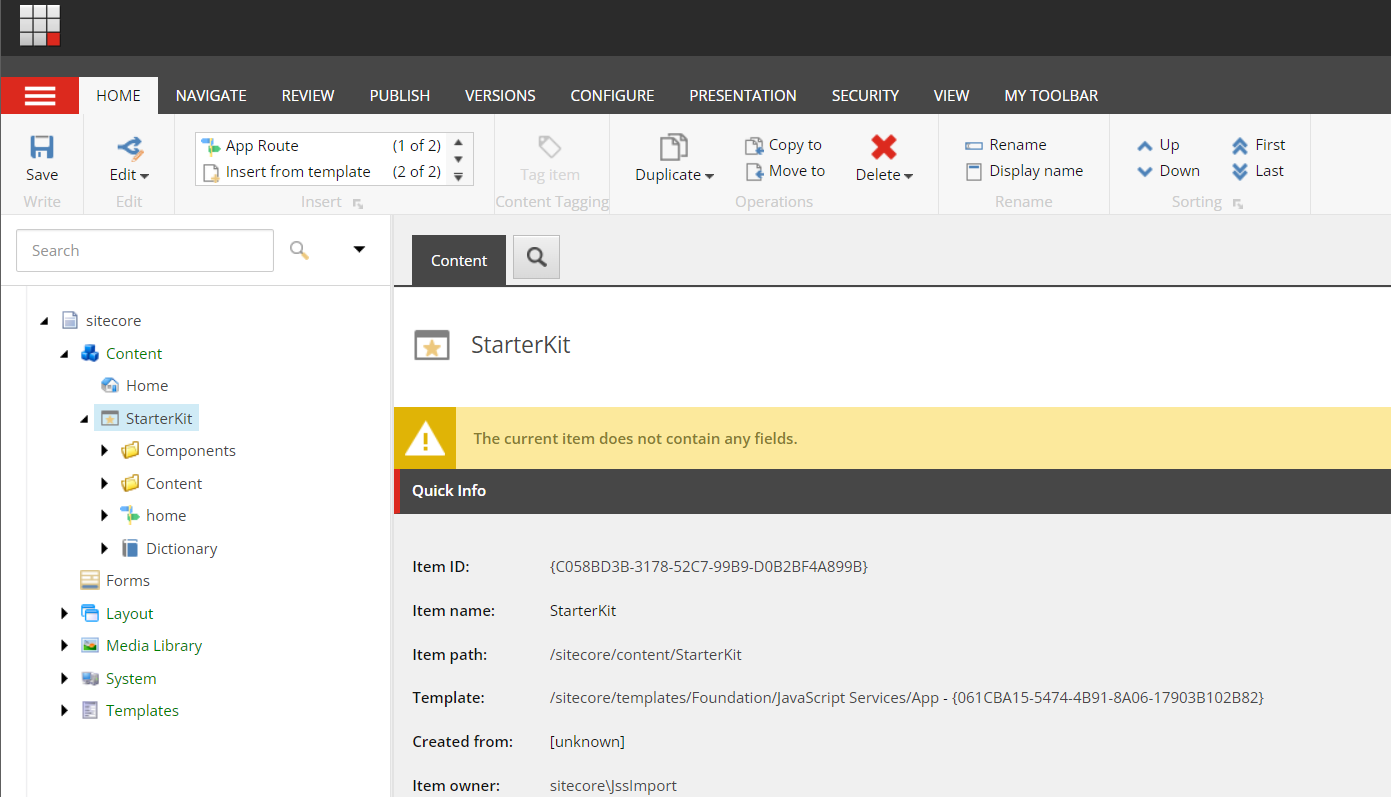
Task: Click the Tag item icon
Action: 550,148
